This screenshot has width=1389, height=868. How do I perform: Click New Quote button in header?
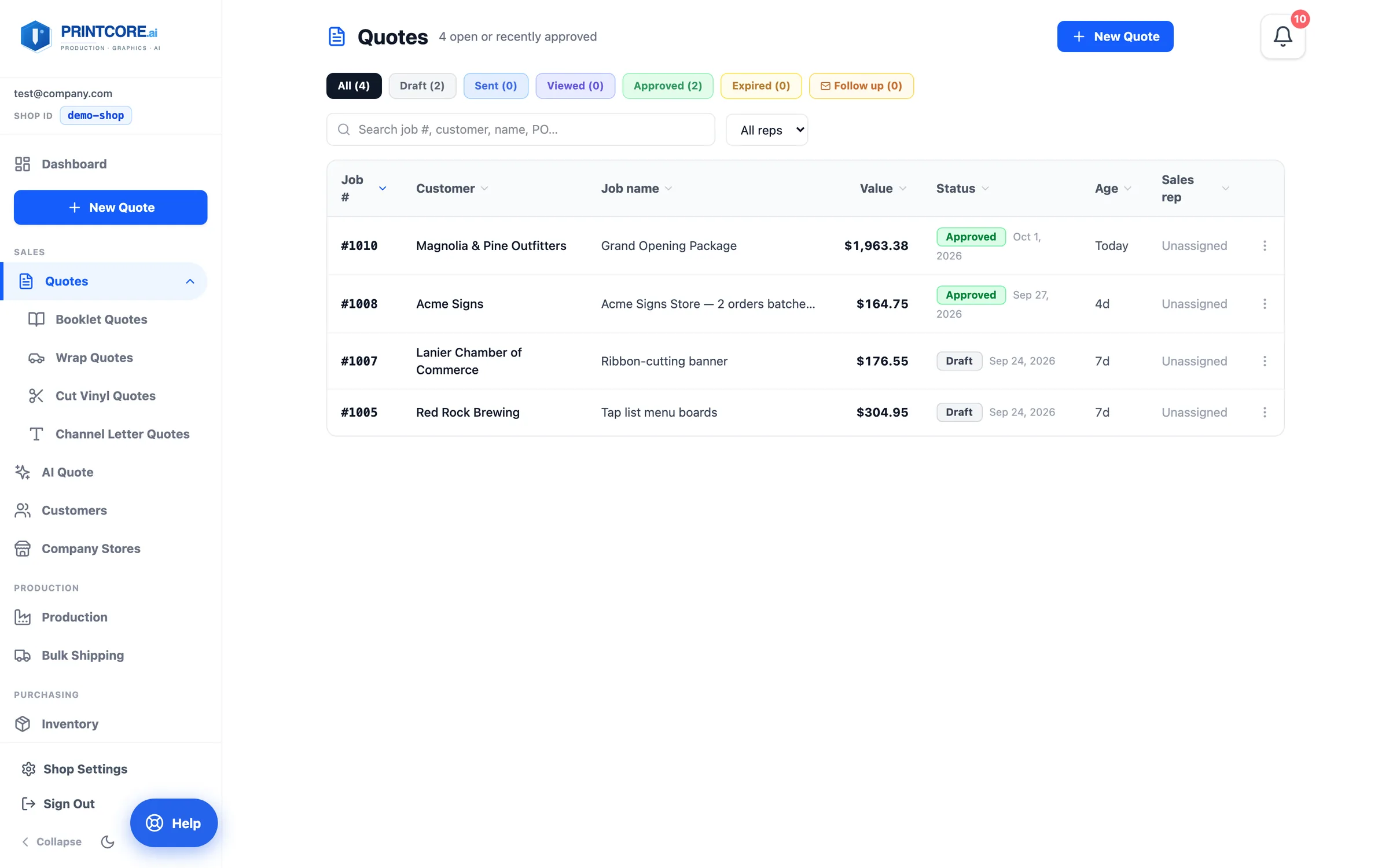coord(1115,36)
